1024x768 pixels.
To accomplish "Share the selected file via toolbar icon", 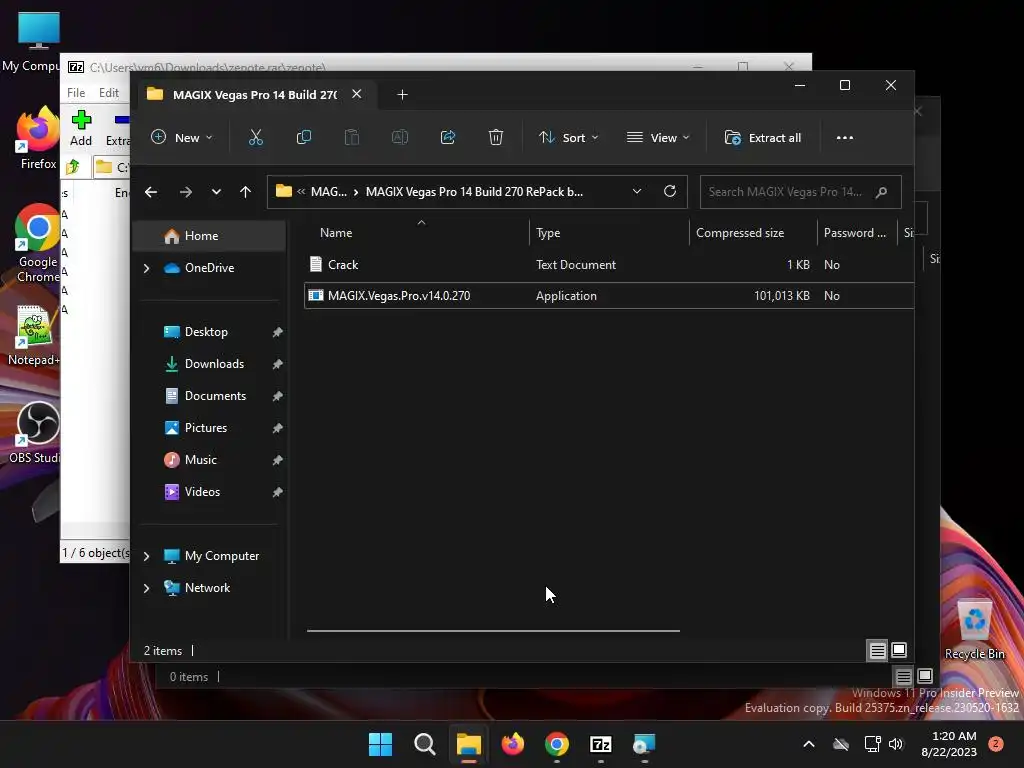I will coord(448,138).
